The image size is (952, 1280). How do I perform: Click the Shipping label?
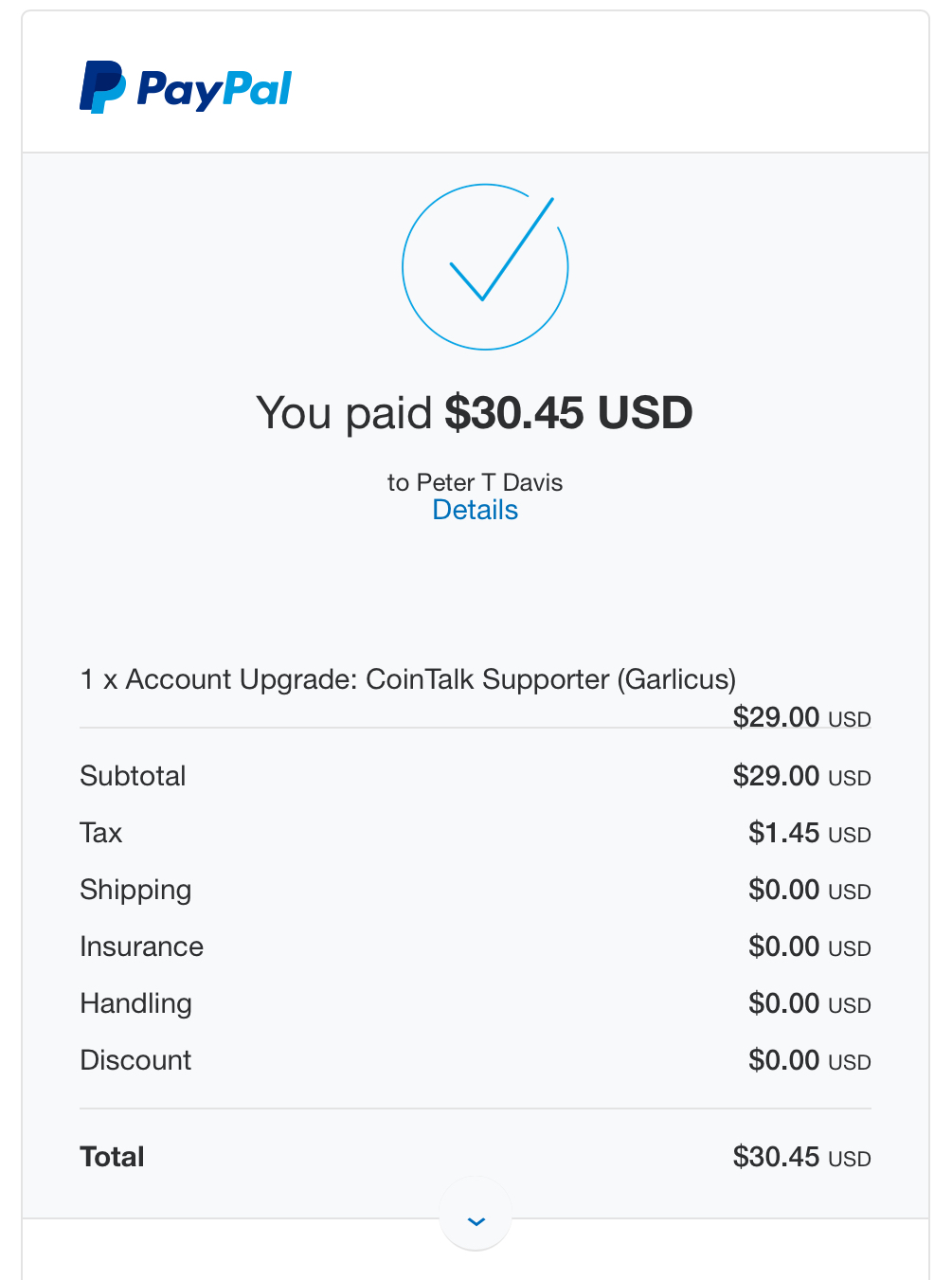pos(135,890)
